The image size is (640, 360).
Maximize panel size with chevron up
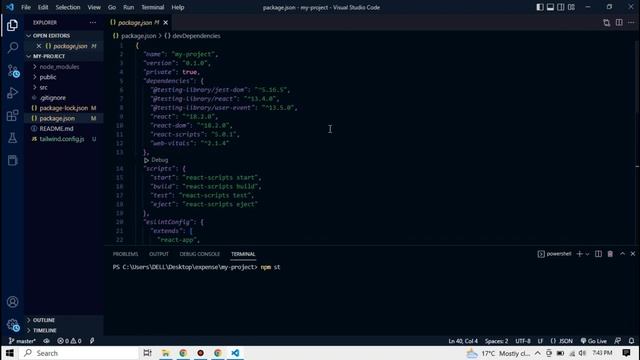(x=622, y=254)
